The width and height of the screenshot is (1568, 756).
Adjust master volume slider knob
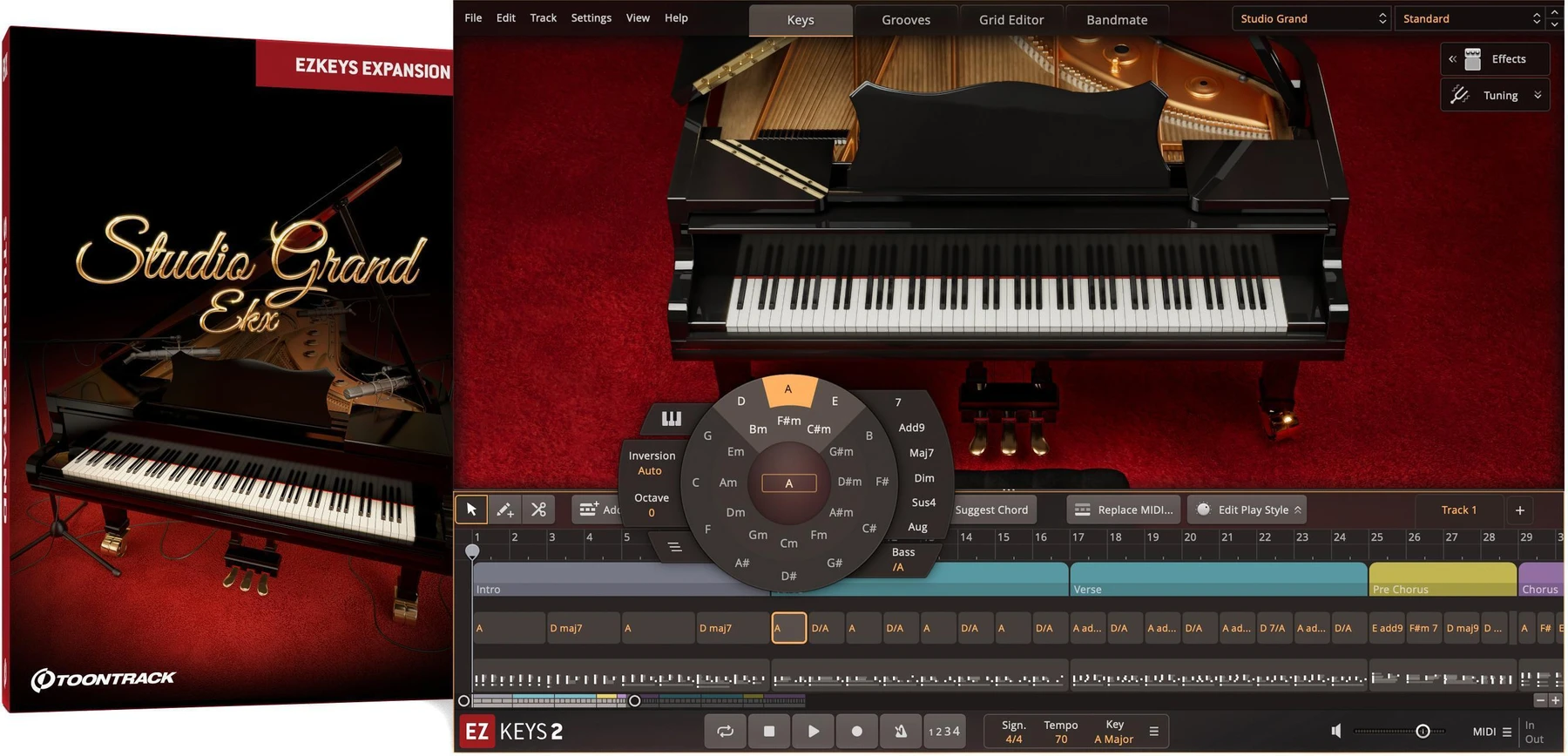(x=1423, y=732)
